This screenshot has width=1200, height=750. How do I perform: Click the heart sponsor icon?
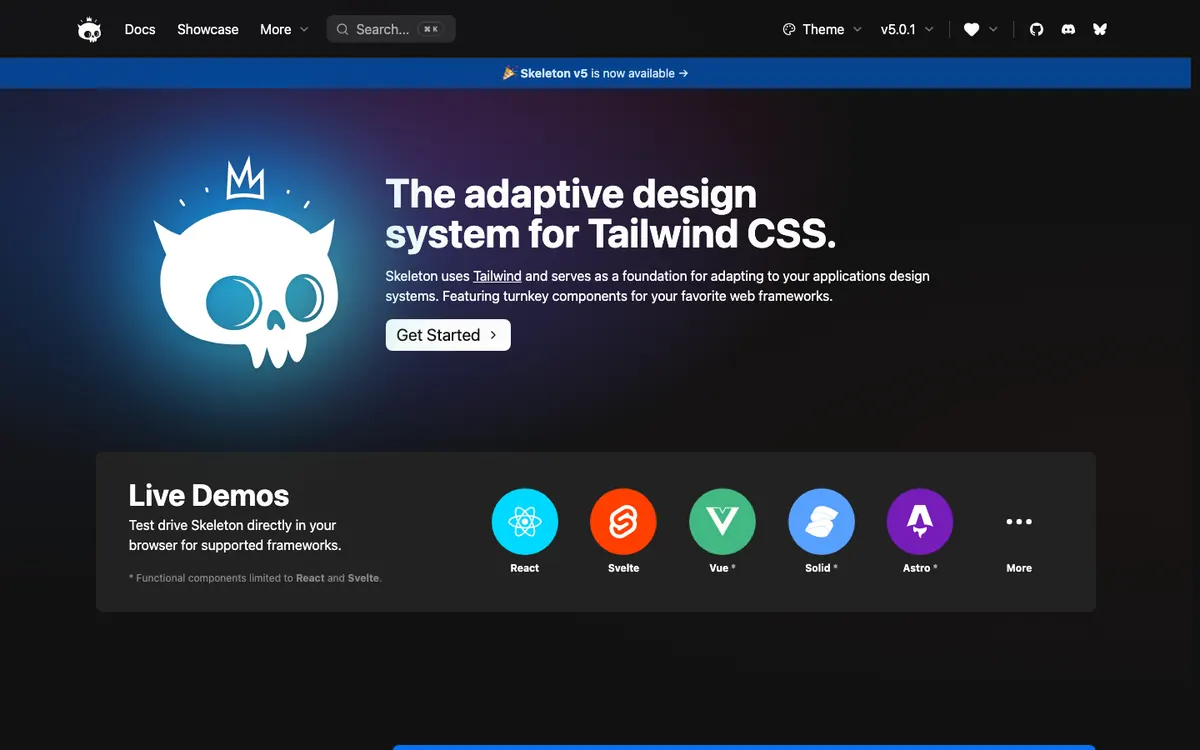(971, 30)
